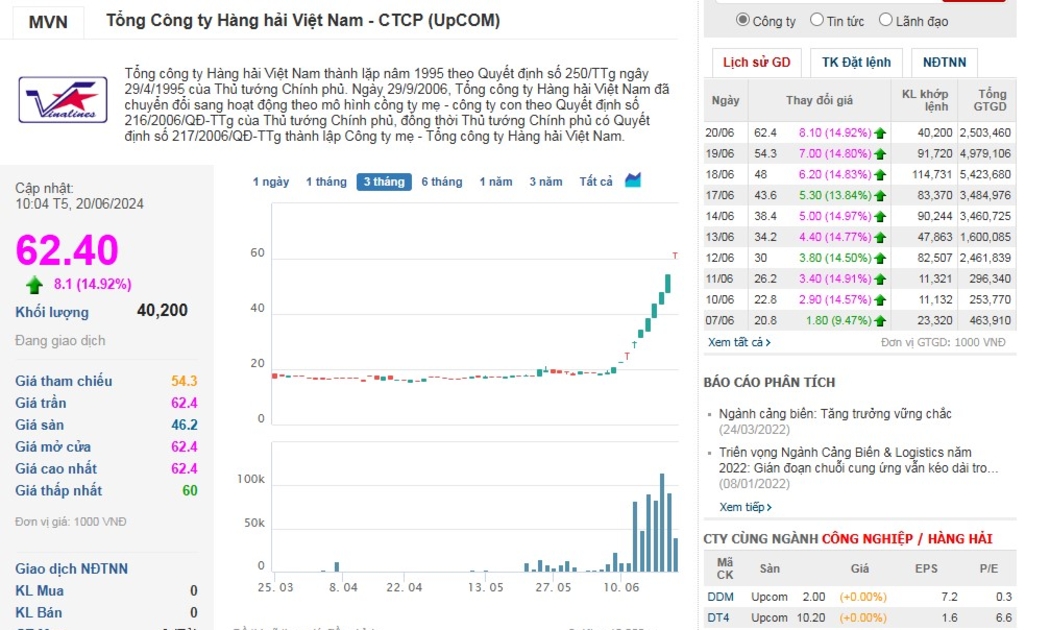Click green arrow in the 20/06 history row
Screen dimensions: 1050x630
880,133
